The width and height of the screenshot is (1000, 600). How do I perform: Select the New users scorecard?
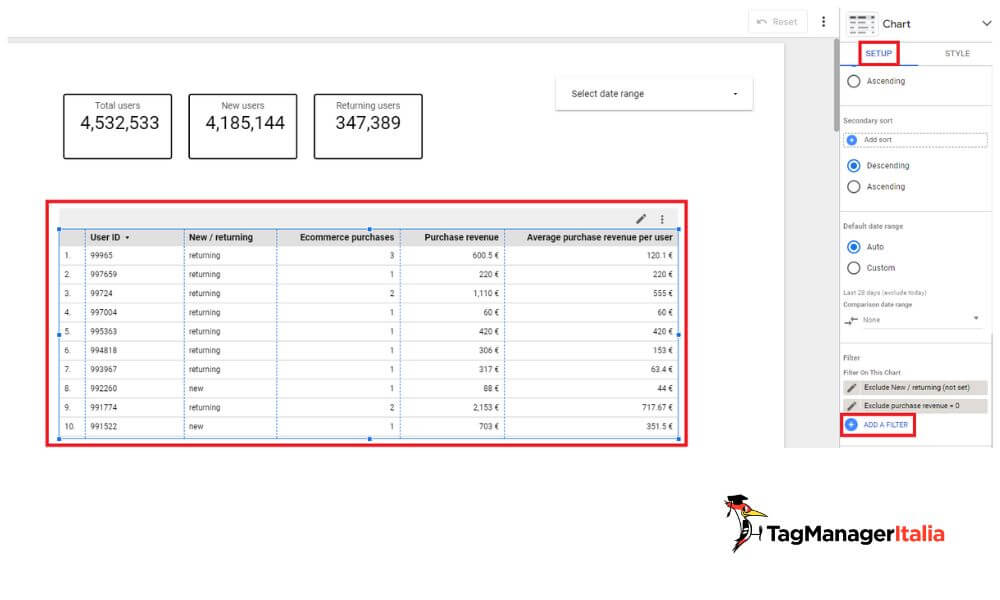pyautogui.click(x=243, y=126)
